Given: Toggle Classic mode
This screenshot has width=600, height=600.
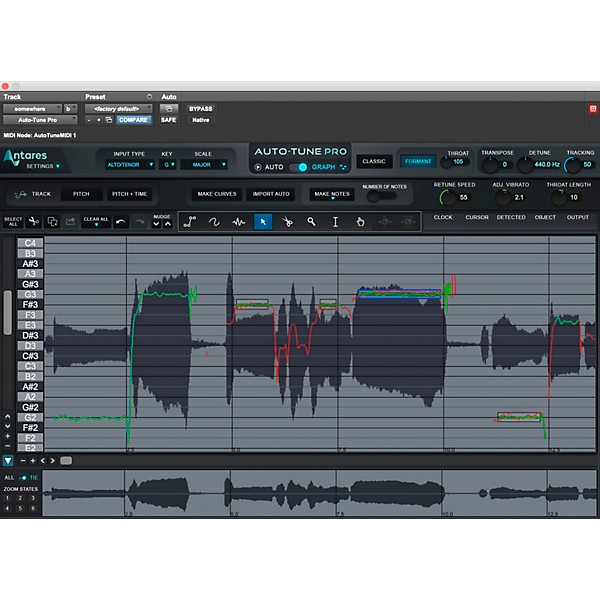Looking at the screenshot, I should click(374, 161).
